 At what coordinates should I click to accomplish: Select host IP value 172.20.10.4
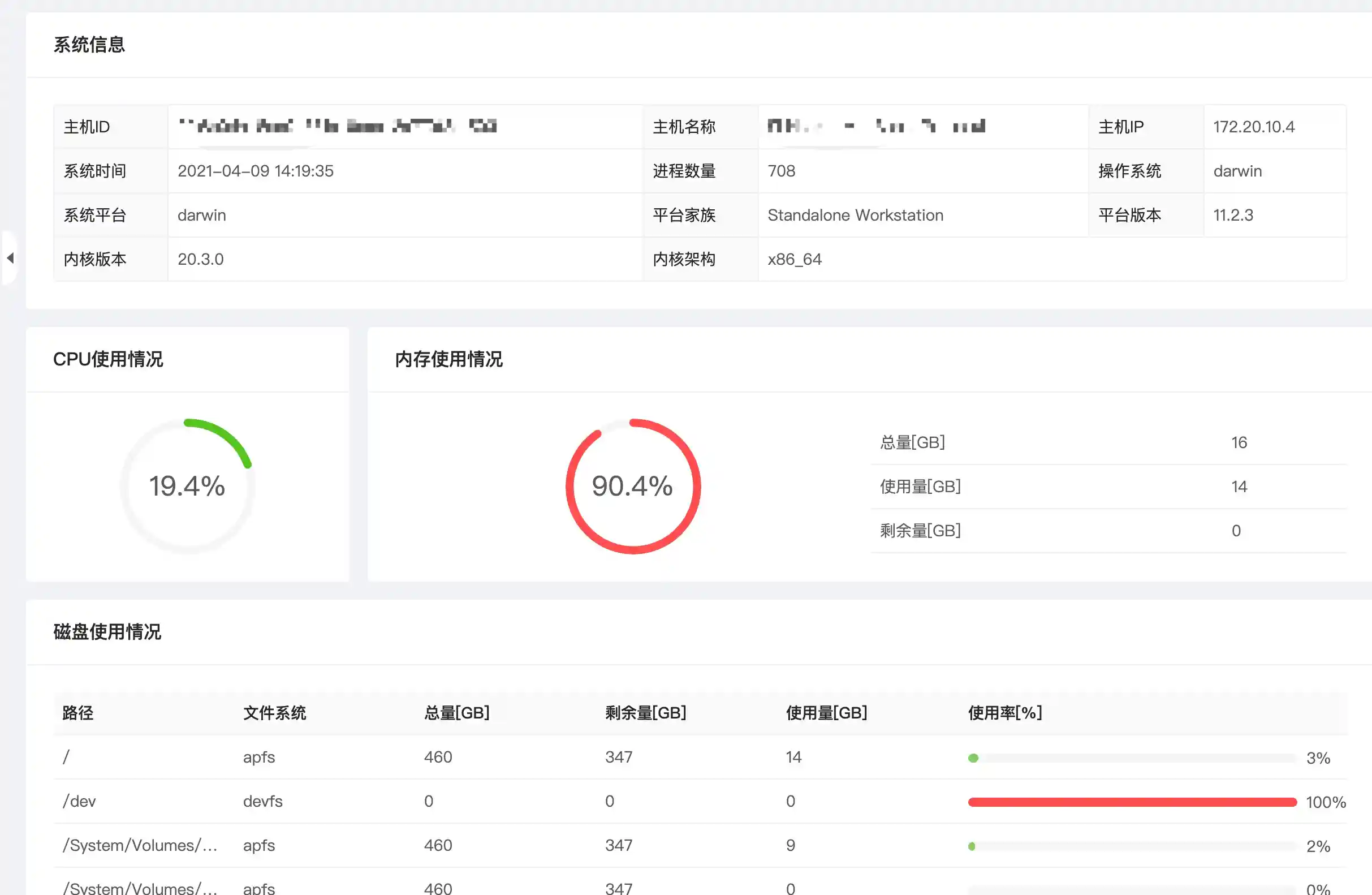pos(1253,127)
